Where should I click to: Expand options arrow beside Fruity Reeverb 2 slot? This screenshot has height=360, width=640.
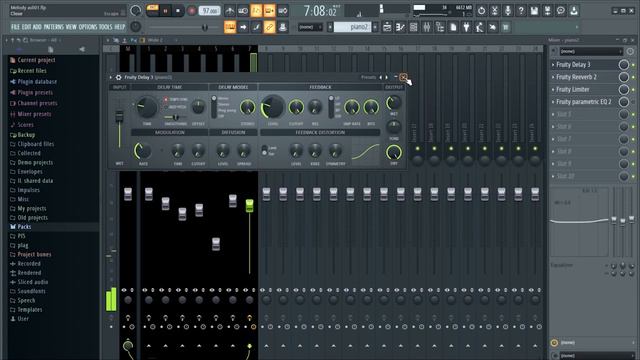[x=553, y=77]
